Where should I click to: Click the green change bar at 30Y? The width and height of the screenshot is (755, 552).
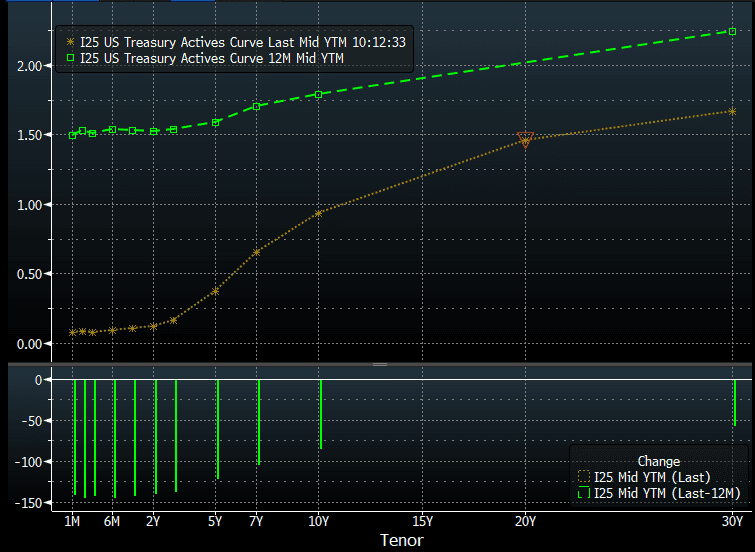[x=735, y=403]
